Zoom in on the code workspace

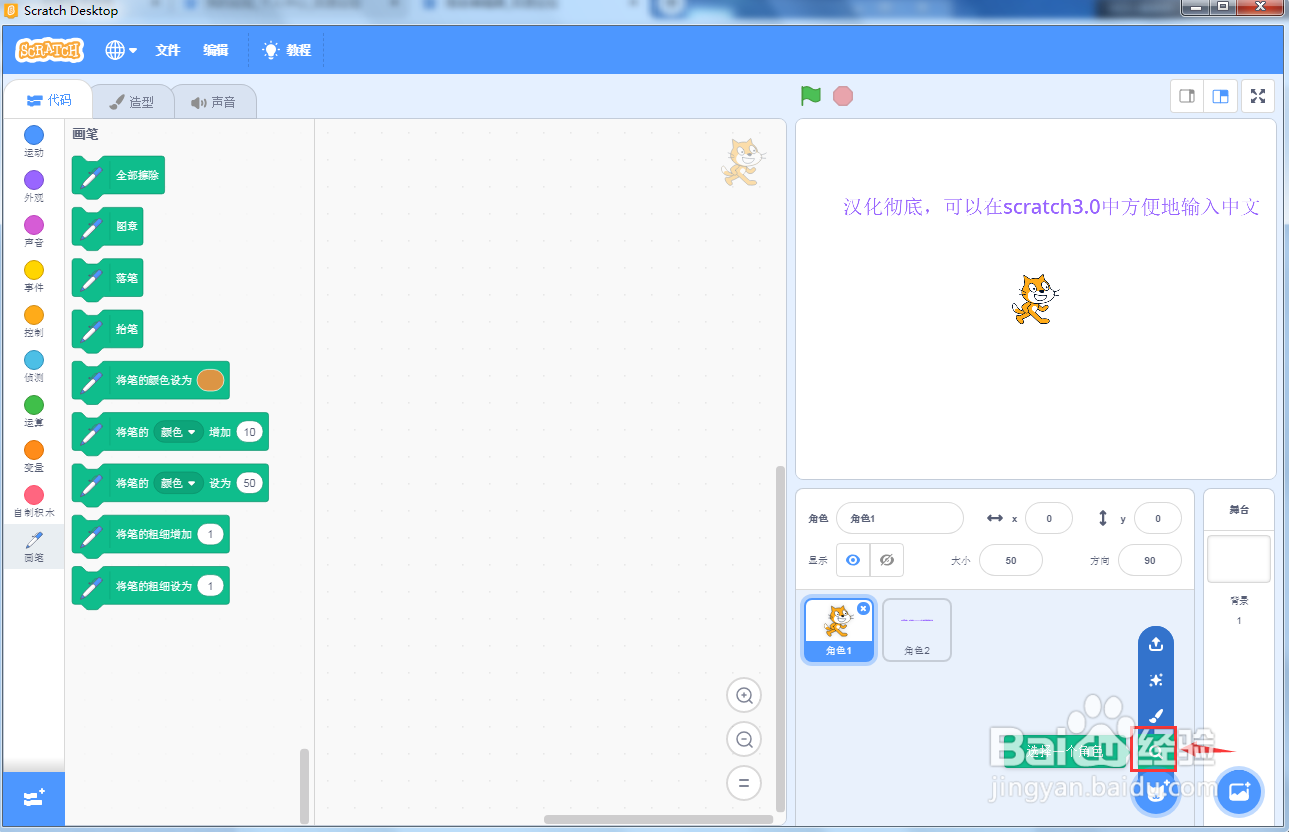(744, 695)
